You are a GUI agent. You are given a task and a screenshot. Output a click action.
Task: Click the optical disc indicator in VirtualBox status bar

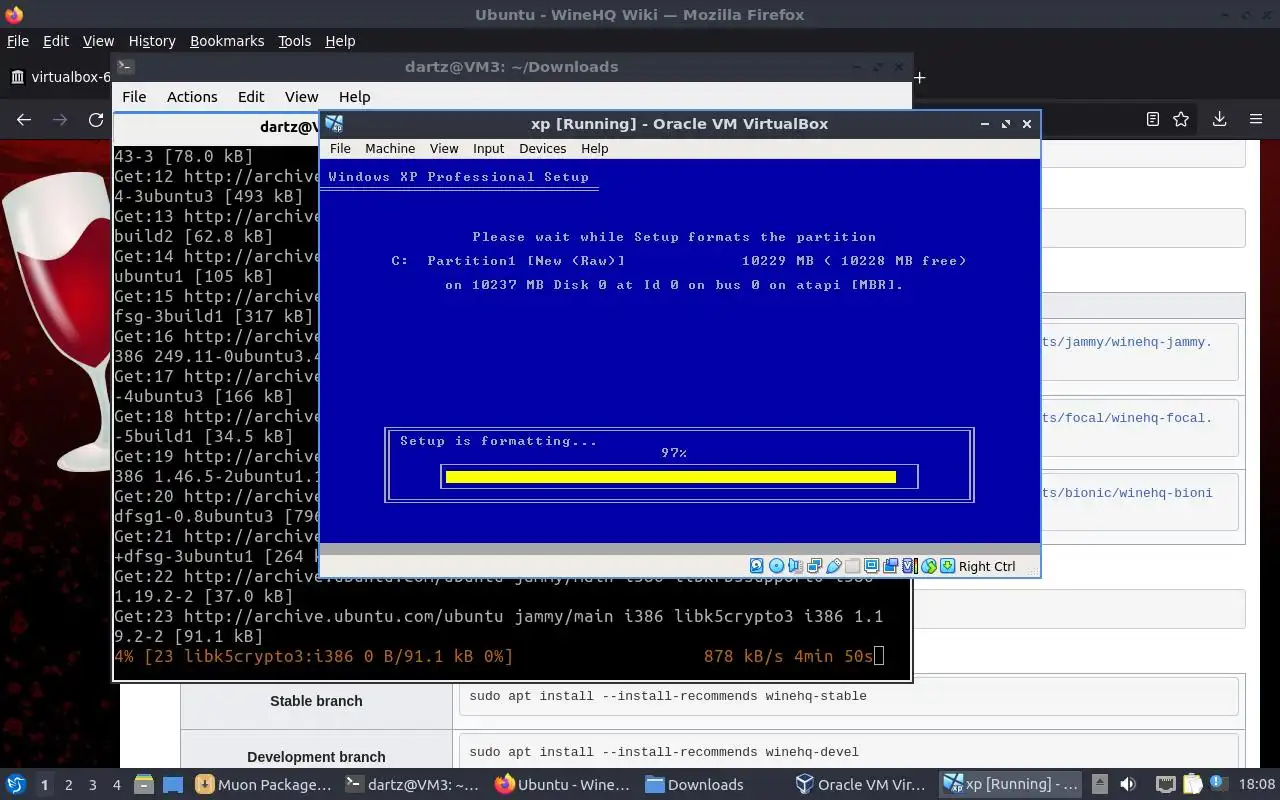point(777,566)
